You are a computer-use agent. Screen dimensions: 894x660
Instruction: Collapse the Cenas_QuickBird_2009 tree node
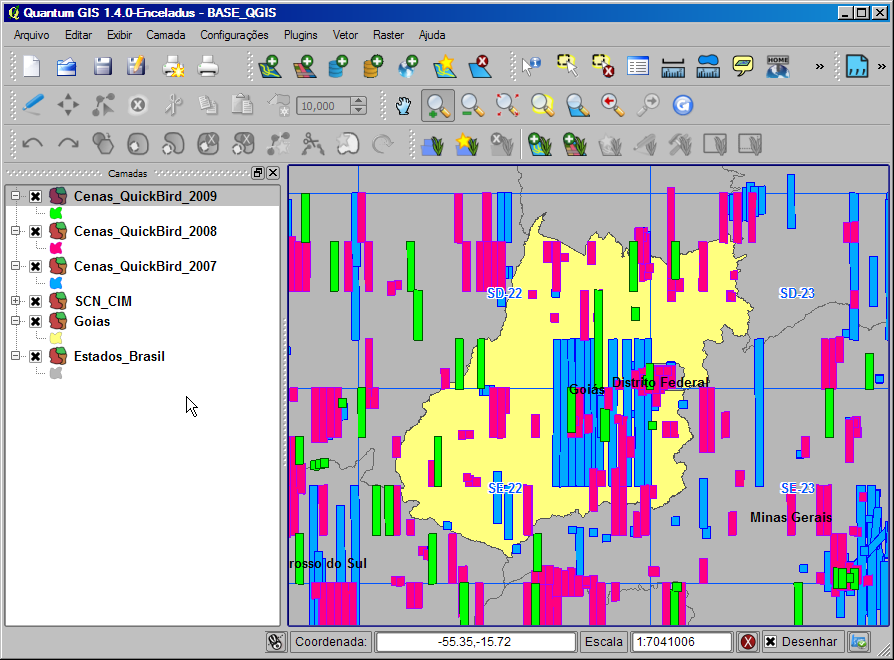[x=15, y=196]
